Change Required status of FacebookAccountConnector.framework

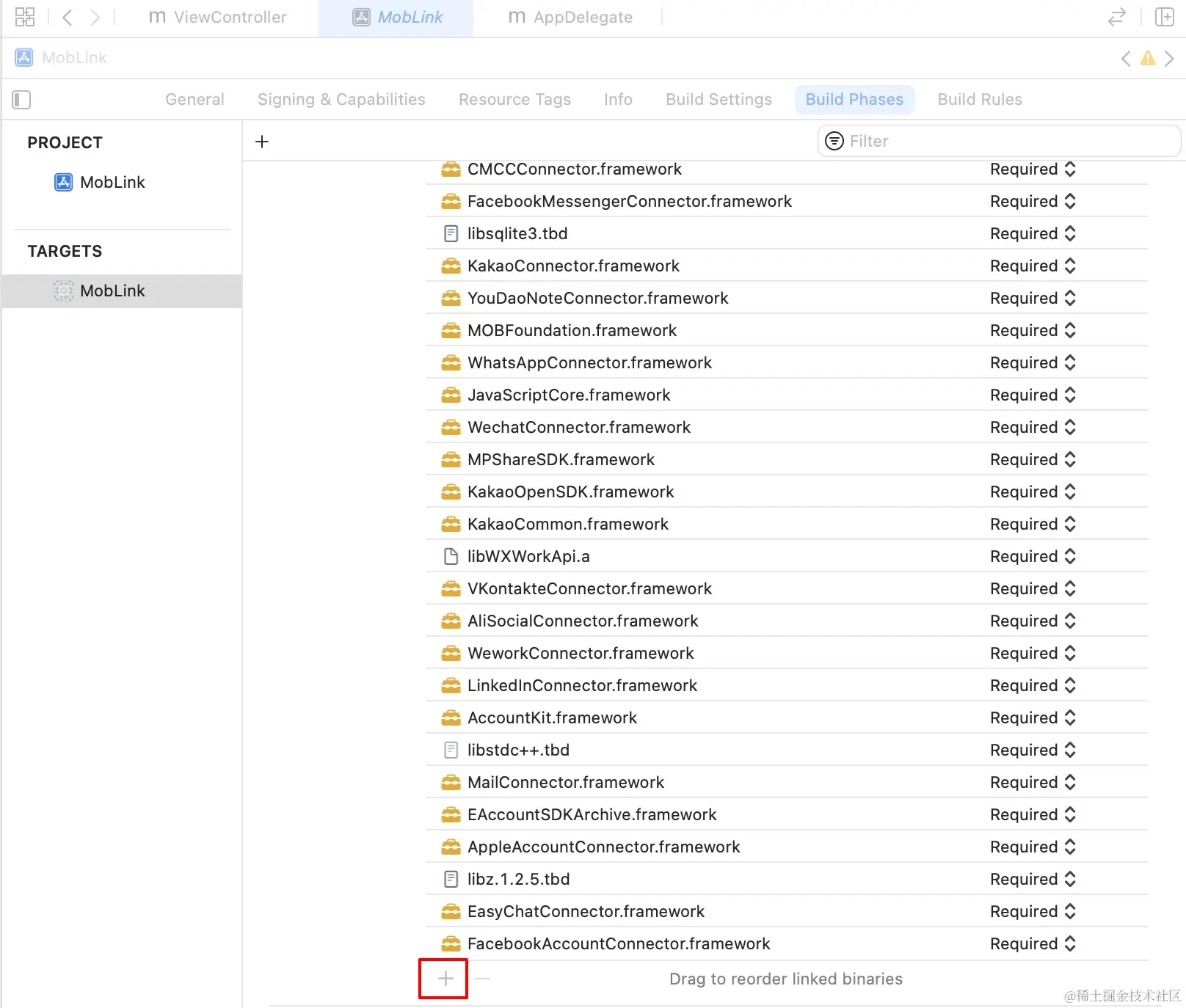point(1033,943)
